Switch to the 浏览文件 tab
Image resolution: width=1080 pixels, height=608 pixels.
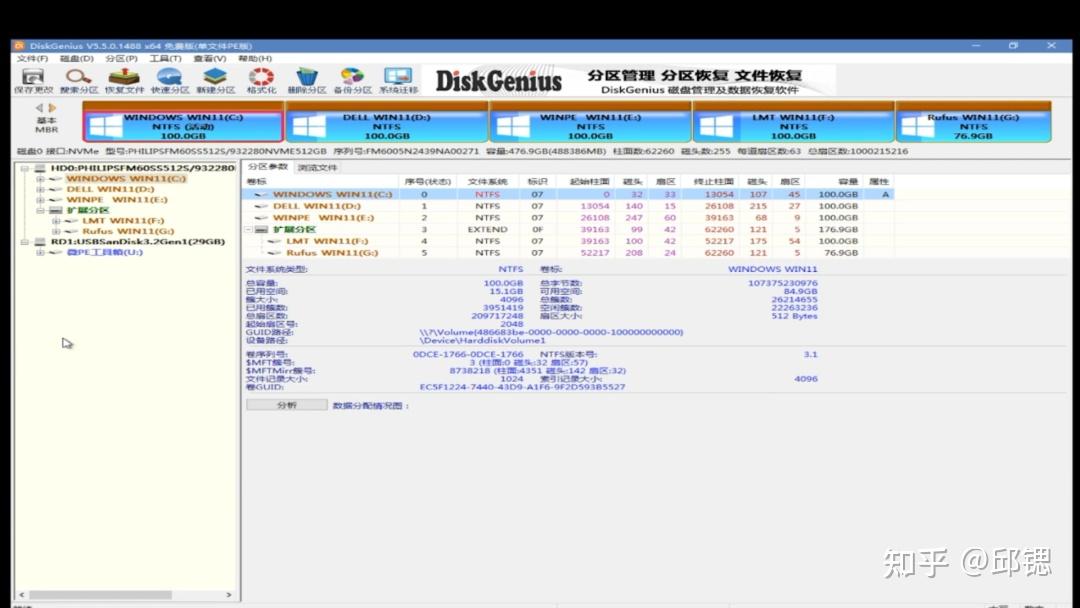pyautogui.click(x=317, y=167)
